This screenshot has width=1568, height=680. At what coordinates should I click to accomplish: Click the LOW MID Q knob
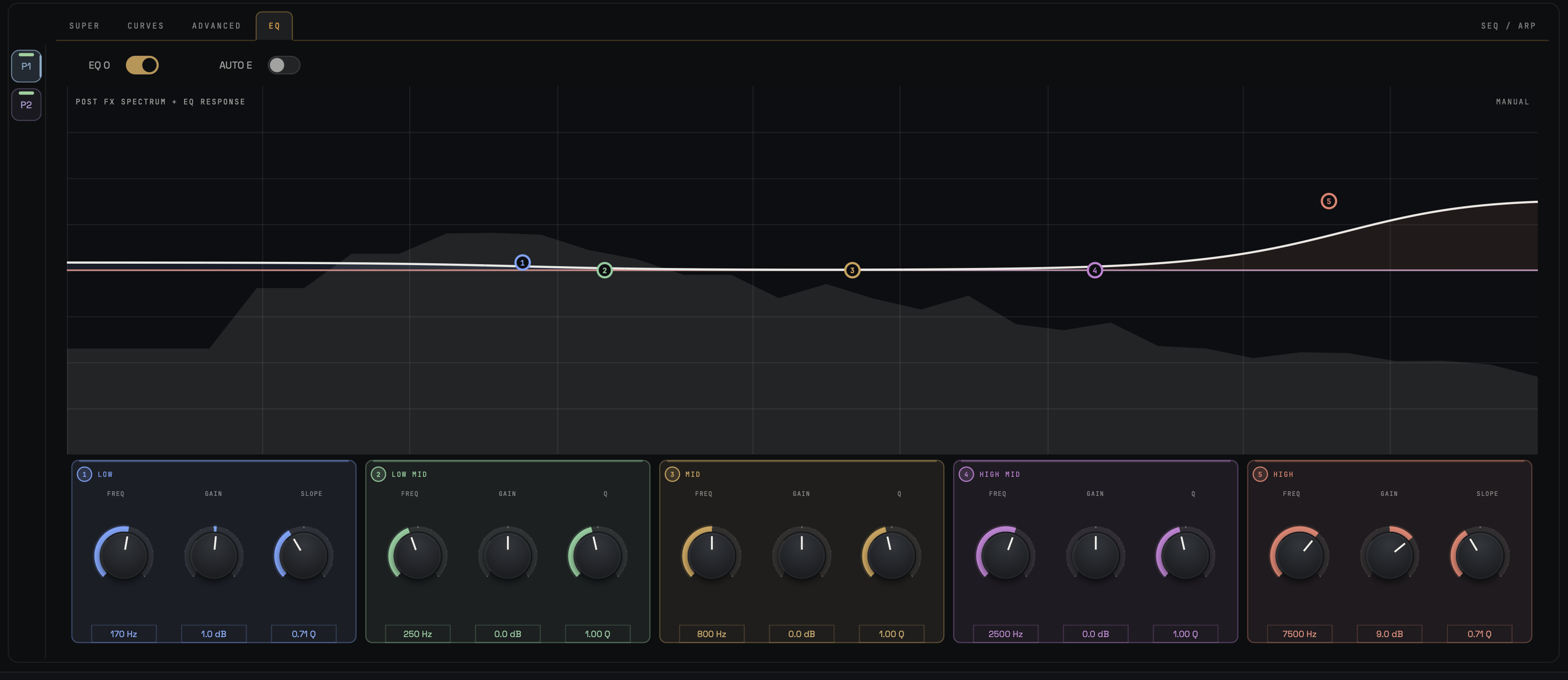point(597,554)
